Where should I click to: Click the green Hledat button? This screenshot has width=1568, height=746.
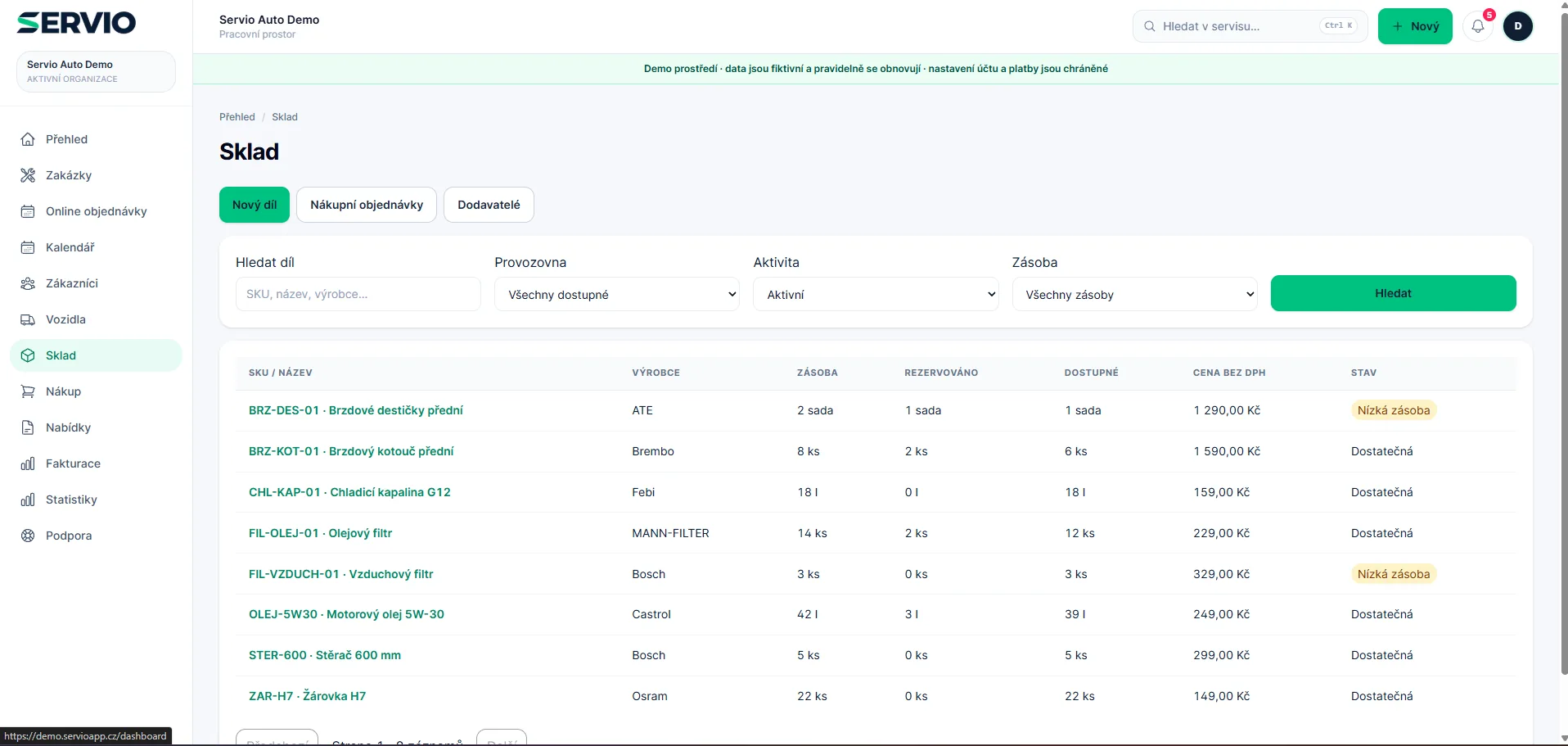(1393, 293)
